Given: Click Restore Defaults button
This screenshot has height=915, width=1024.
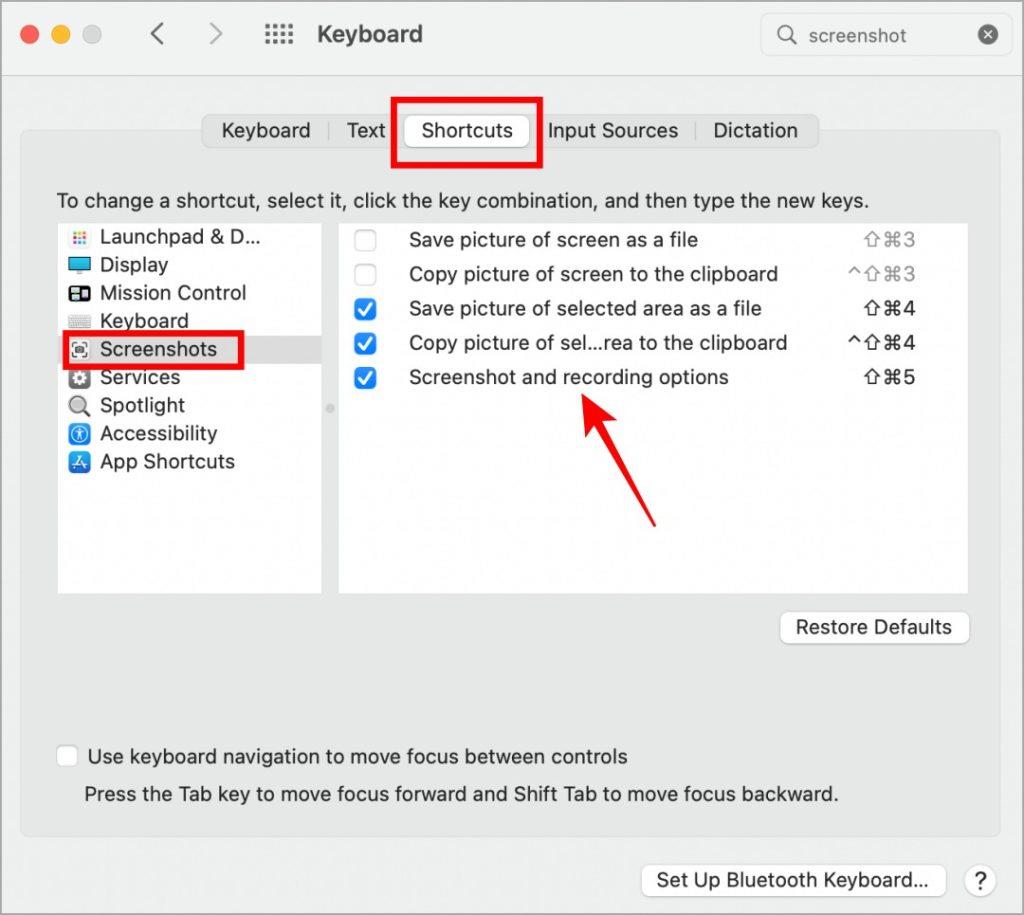Looking at the screenshot, I should (874, 628).
